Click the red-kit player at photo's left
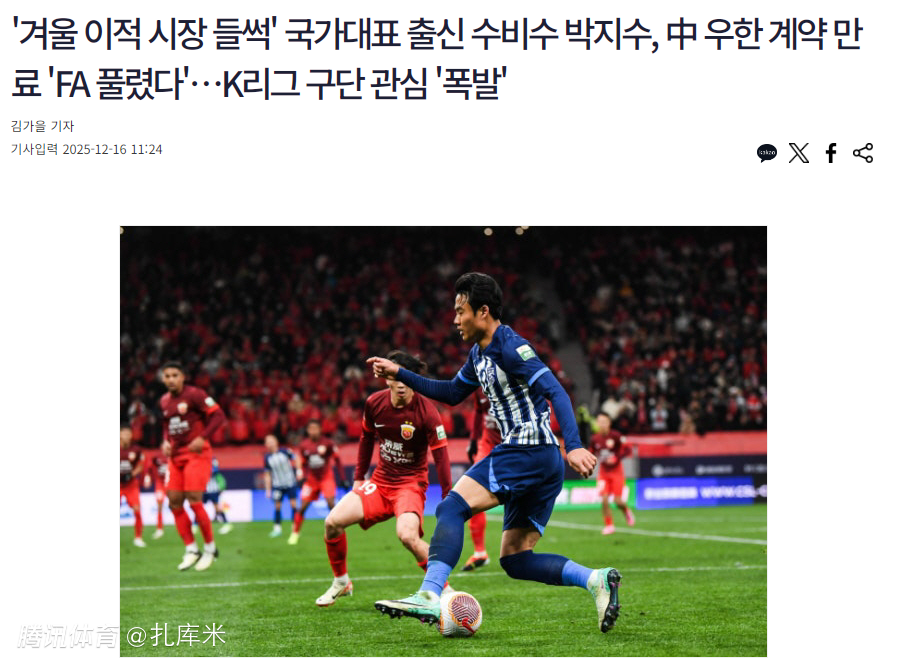Viewport: 900px width, 664px height. tap(188, 466)
